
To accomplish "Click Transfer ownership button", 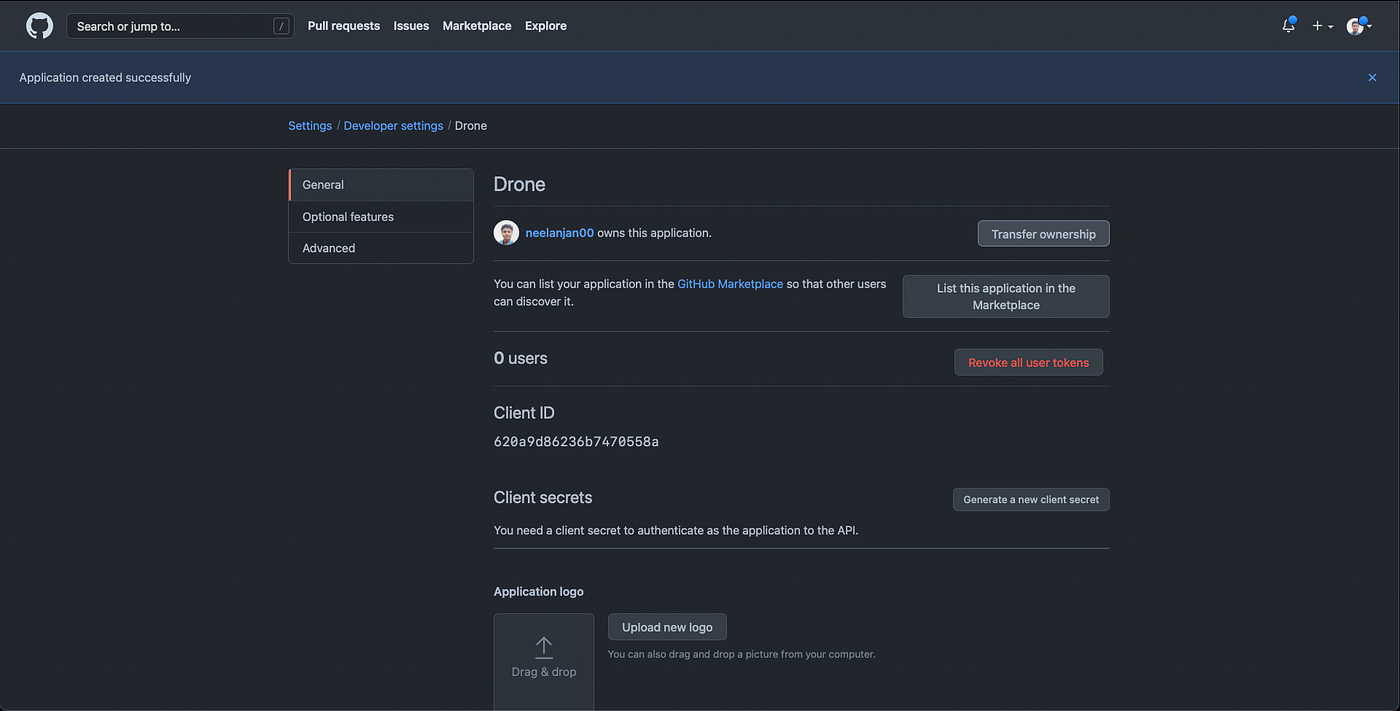I will 1043,234.
